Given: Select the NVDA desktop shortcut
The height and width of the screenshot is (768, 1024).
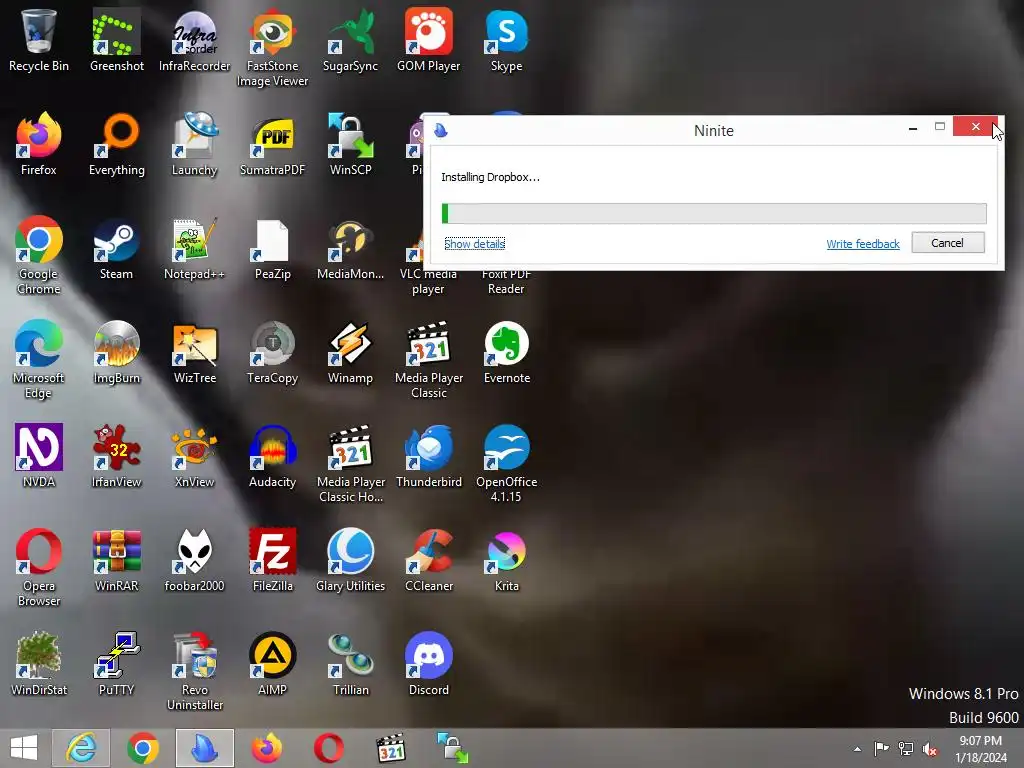Looking at the screenshot, I should (x=39, y=456).
